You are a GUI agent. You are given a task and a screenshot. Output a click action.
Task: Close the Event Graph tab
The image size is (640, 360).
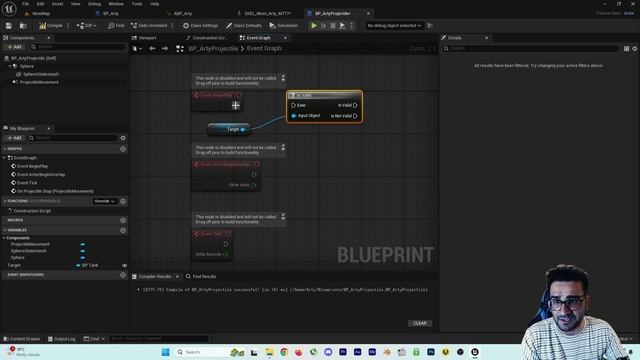coord(285,38)
